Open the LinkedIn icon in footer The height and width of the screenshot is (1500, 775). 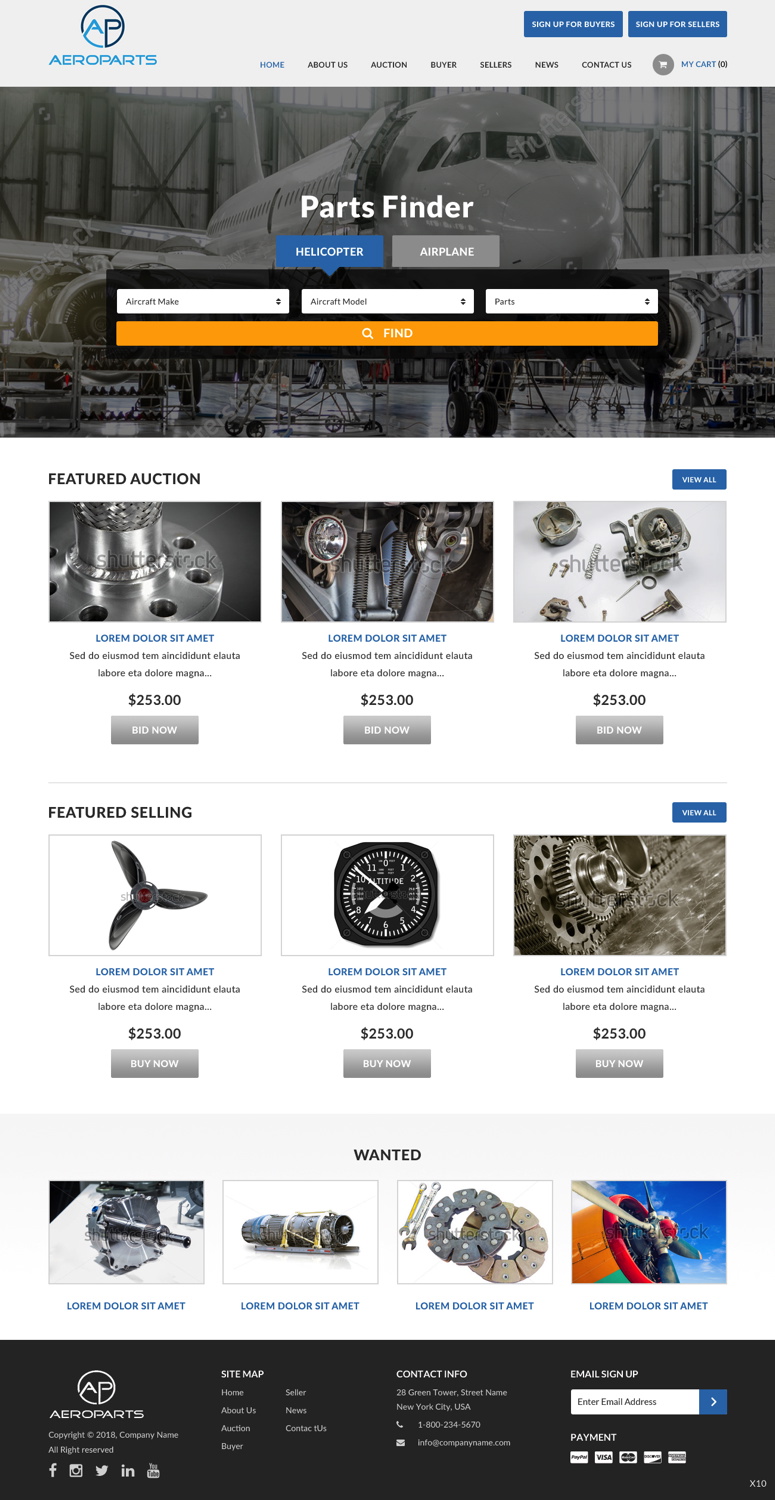128,1470
